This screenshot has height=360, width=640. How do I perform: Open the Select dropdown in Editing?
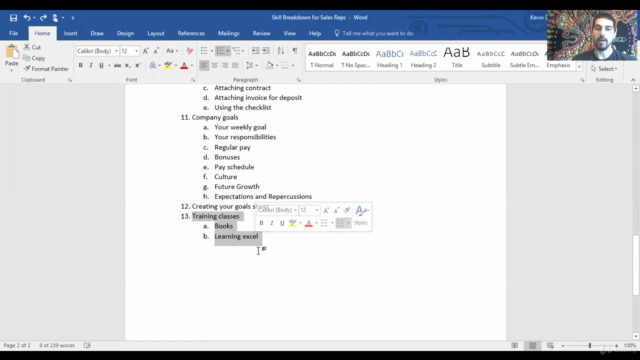pos(604,69)
